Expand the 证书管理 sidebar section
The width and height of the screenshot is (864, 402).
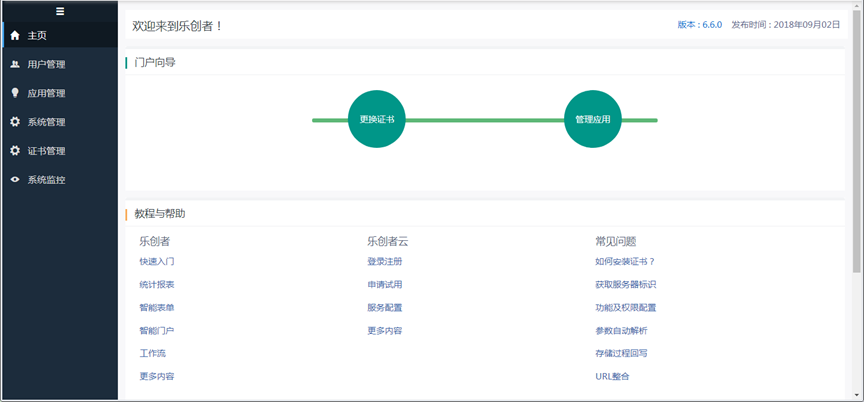pyautogui.click(x=46, y=151)
